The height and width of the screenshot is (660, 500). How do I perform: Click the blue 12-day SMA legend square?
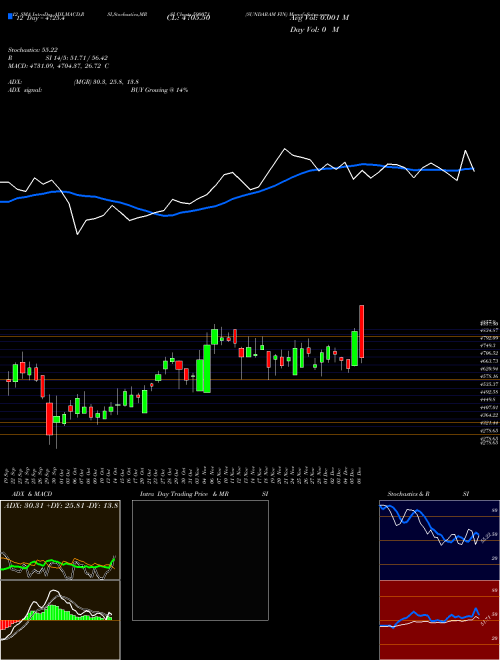coord(10,16)
